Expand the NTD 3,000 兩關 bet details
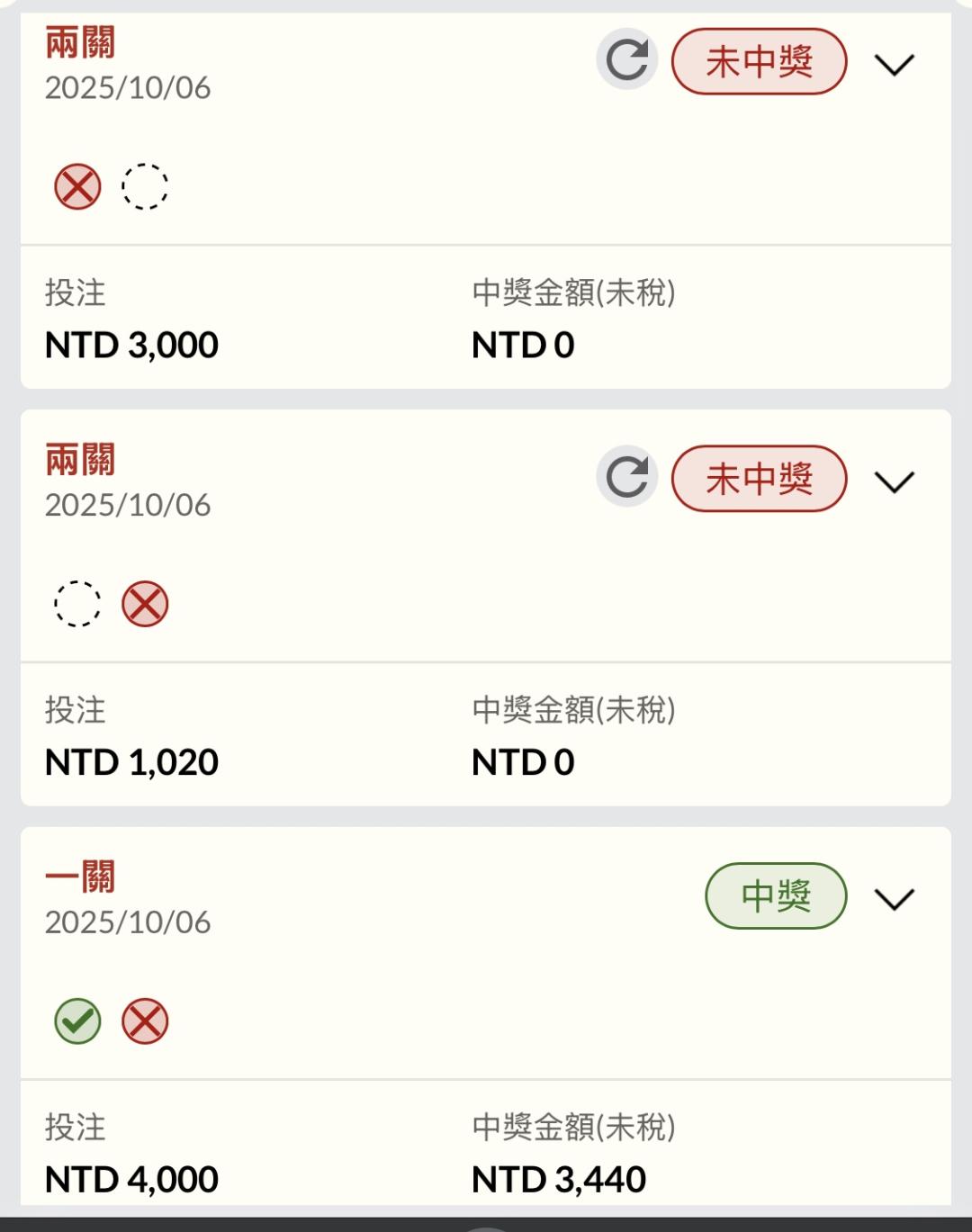Image resolution: width=972 pixels, height=1232 pixels. (894, 65)
